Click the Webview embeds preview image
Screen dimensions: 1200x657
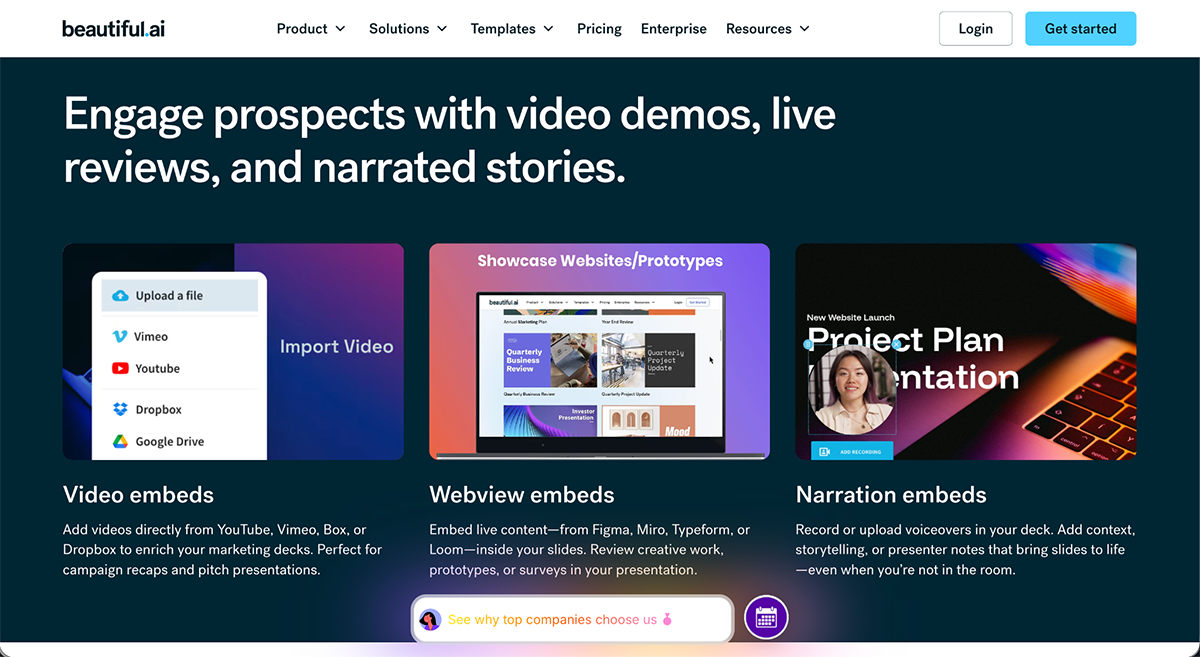(599, 351)
